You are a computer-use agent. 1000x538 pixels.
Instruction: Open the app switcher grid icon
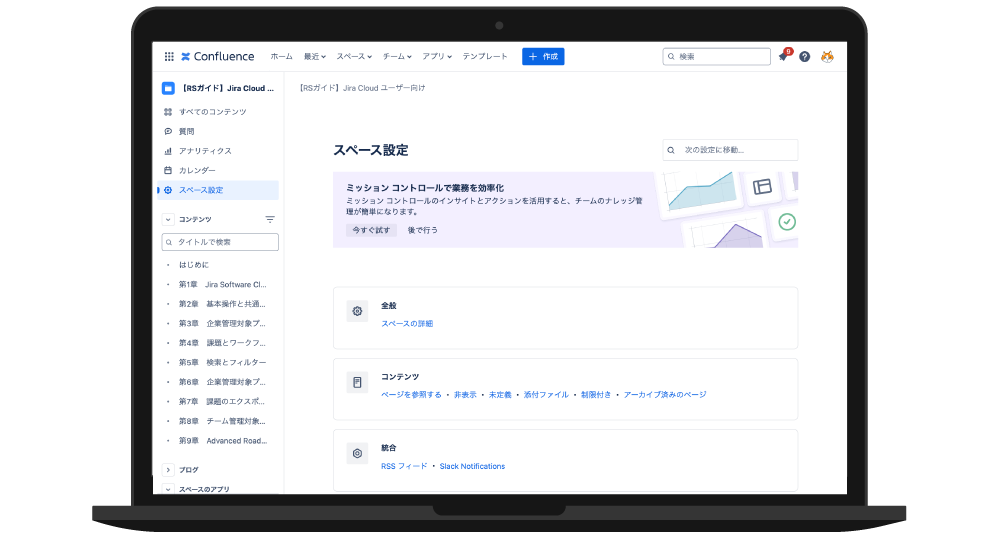click(169, 57)
